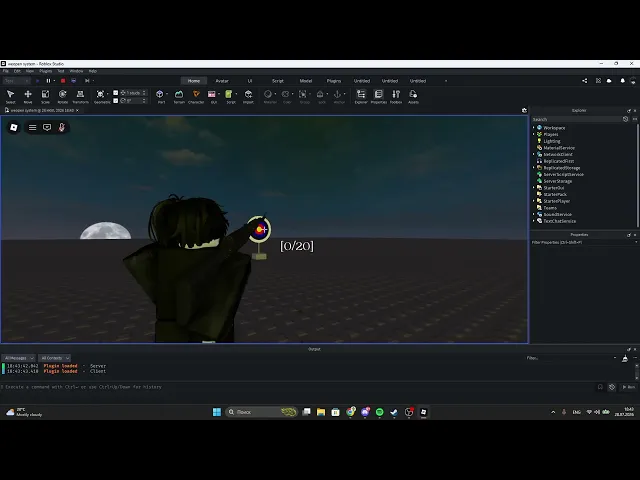Viewport: 640px width, 480px height.
Task: Open the All Contexts dropdown in Output
Action: point(55,358)
